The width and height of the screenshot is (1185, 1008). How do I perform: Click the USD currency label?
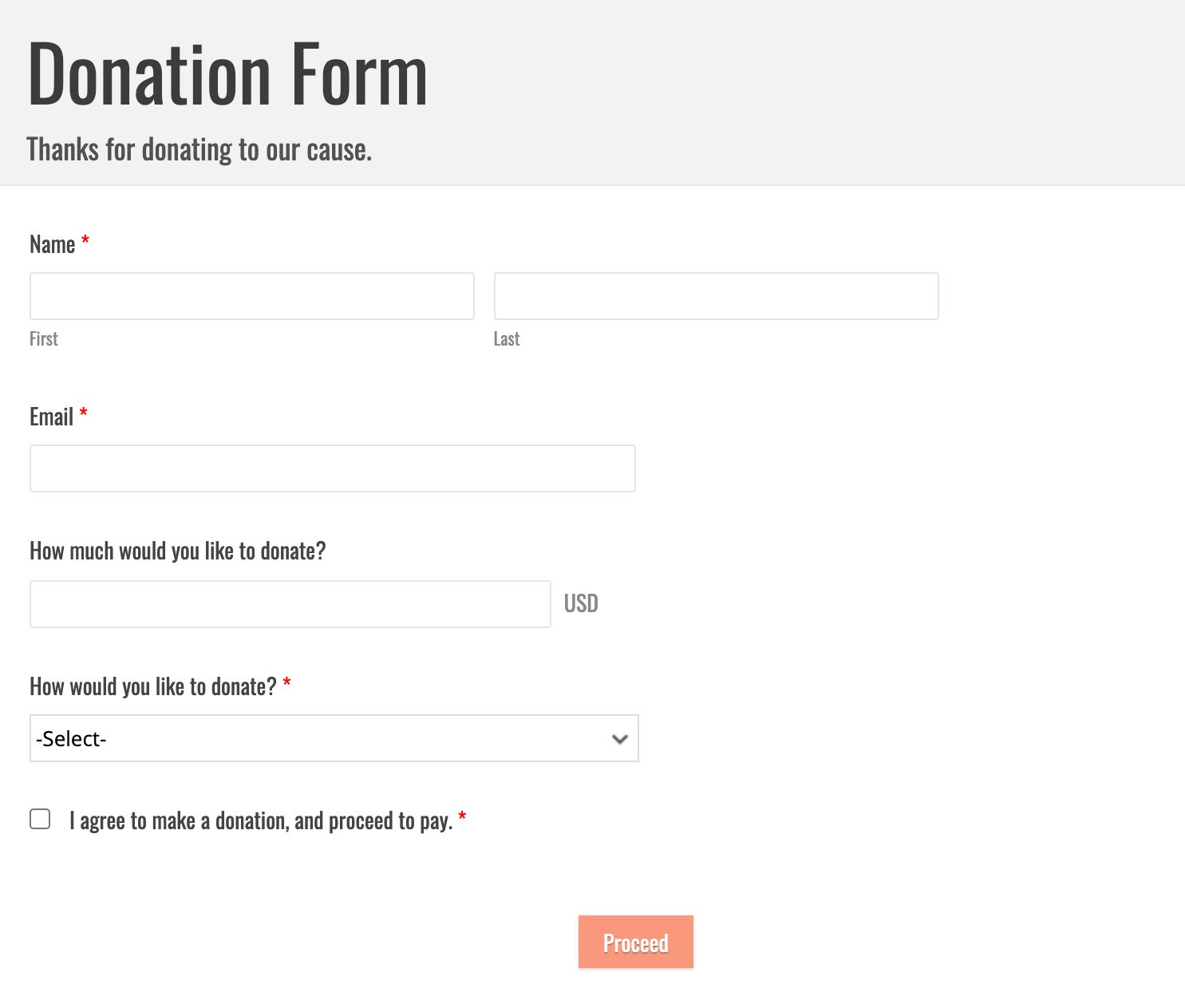click(581, 603)
